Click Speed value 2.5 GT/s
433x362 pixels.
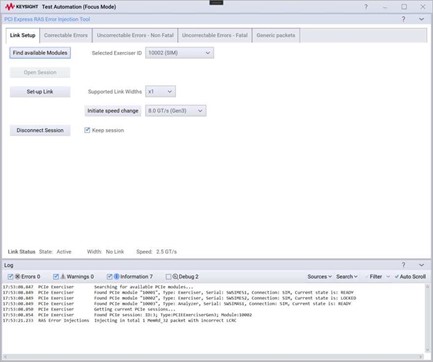pos(166,252)
